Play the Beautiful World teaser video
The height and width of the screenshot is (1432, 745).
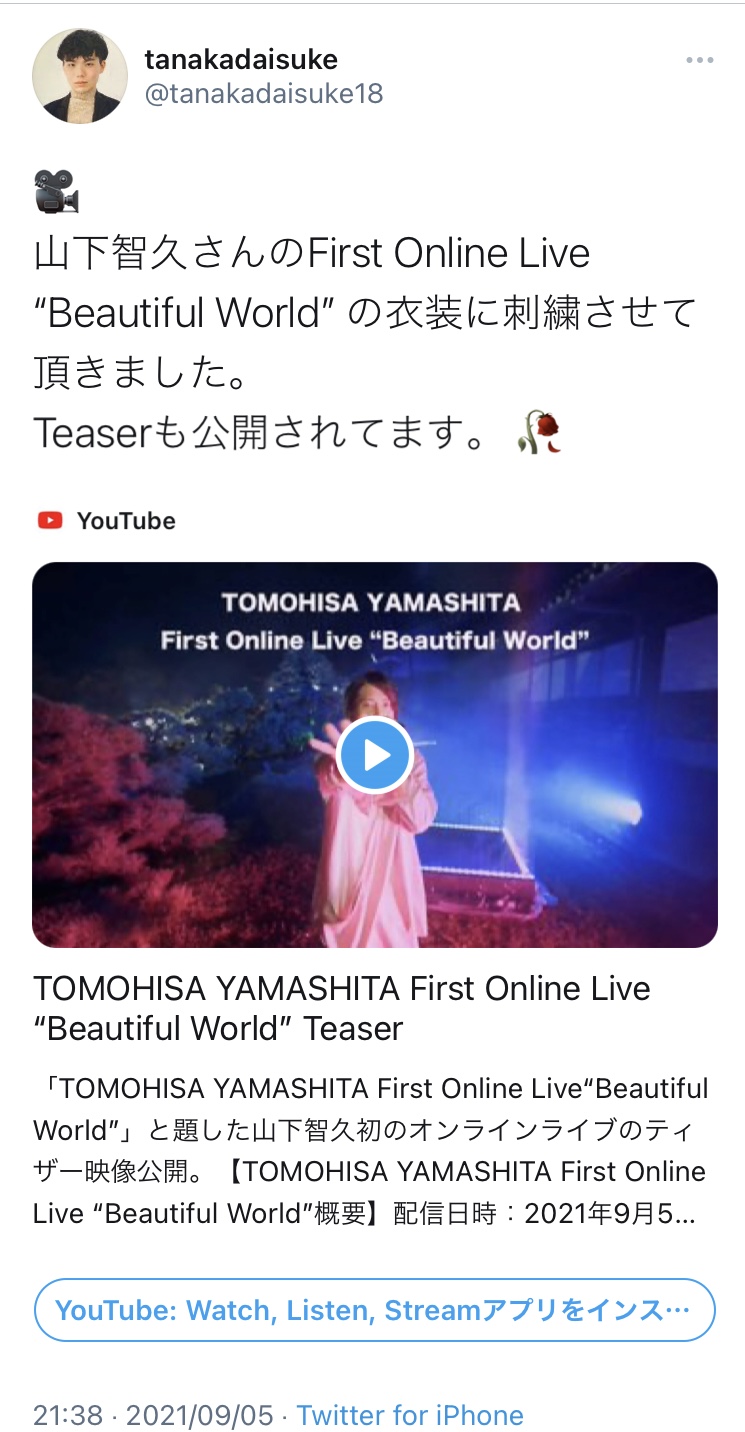pyautogui.click(x=375, y=755)
